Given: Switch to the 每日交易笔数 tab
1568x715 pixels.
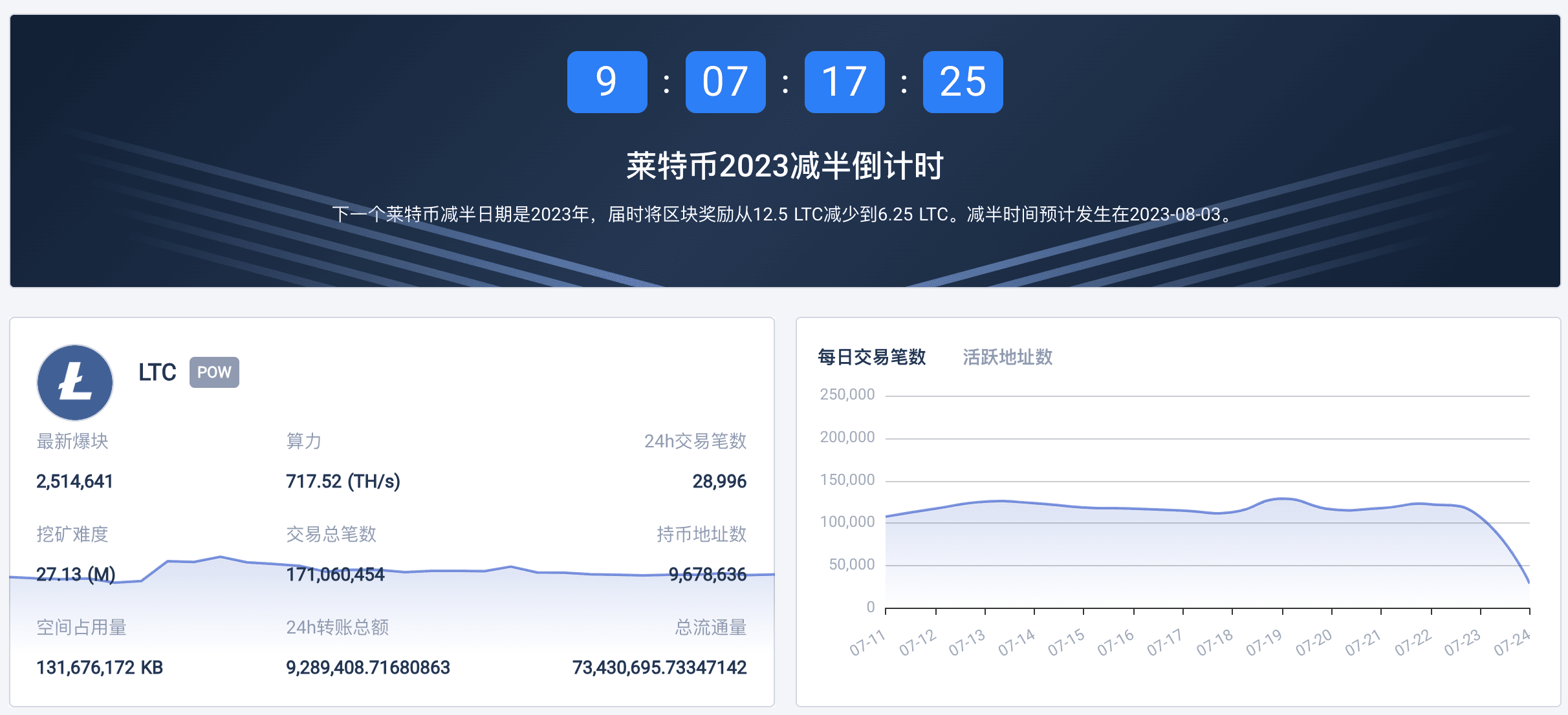Looking at the screenshot, I should click(871, 357).
